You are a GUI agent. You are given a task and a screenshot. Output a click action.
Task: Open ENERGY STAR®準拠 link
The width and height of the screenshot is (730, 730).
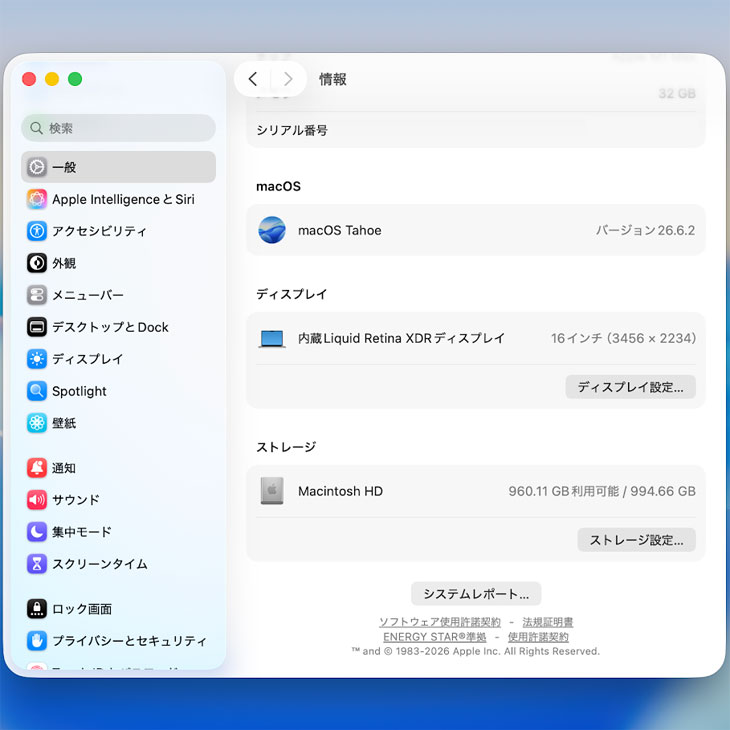[434, 637]
